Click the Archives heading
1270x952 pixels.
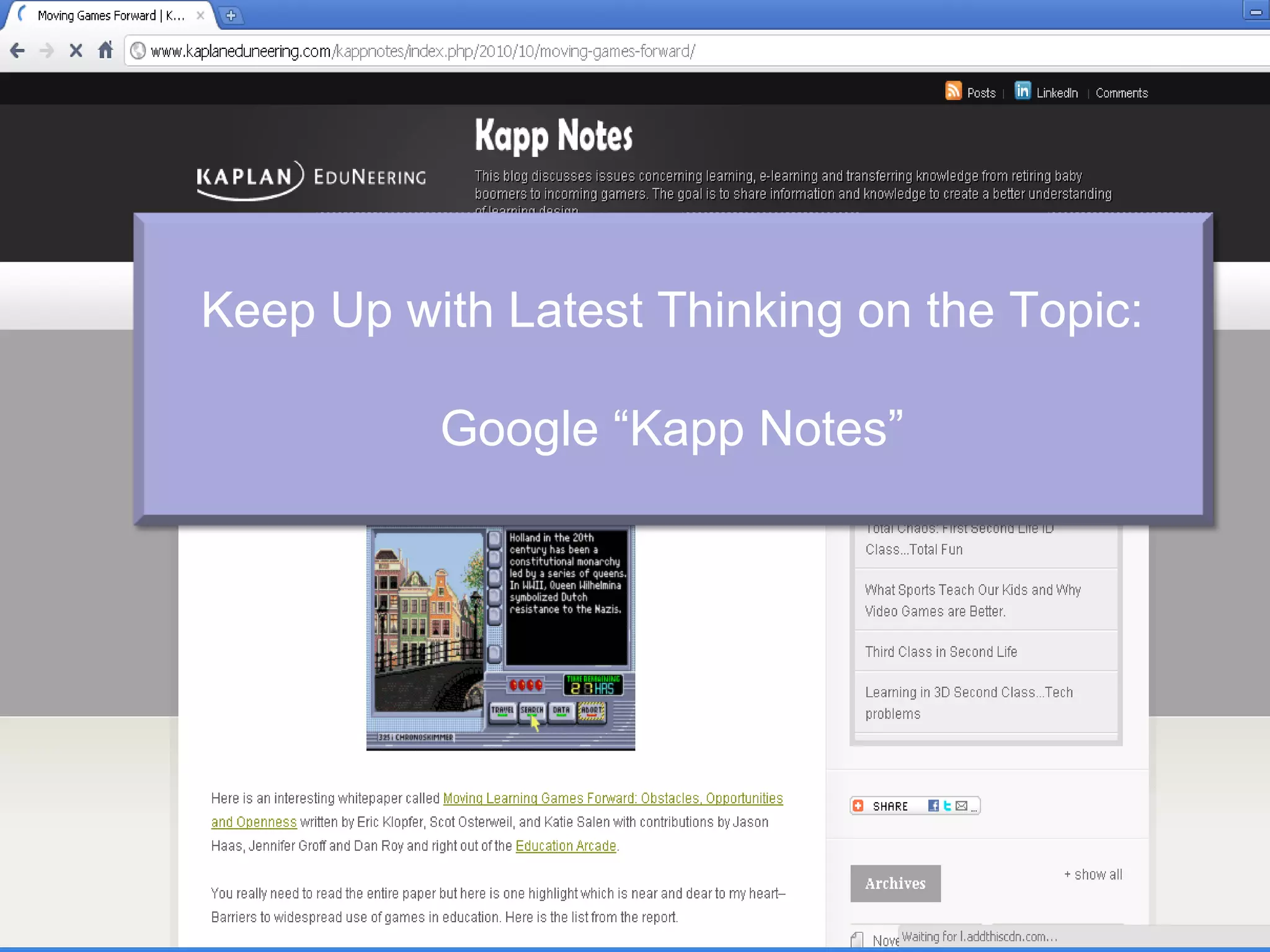pos(895,883)
